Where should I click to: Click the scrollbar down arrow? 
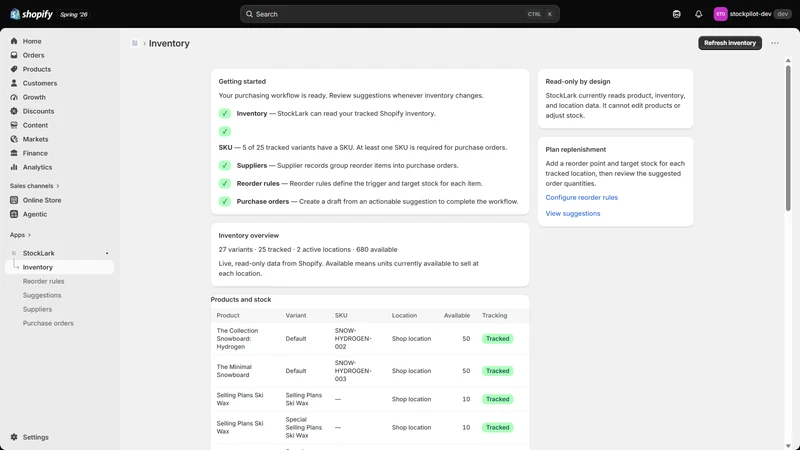click(788, 446)
